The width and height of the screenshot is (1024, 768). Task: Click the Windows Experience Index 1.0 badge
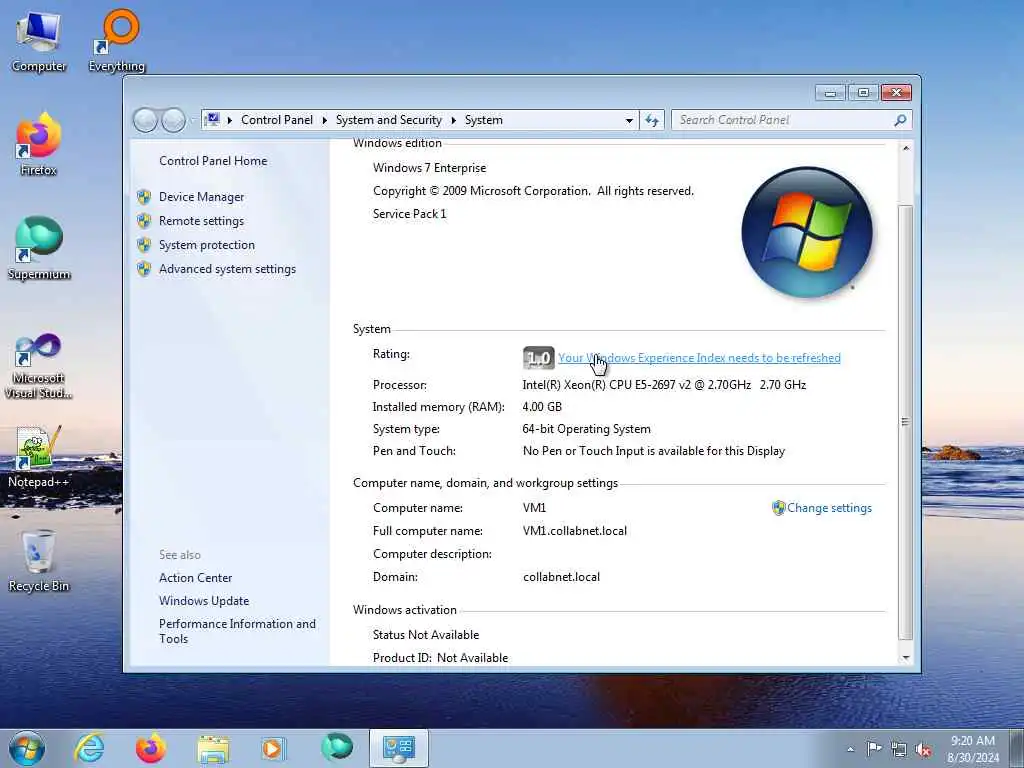coord(539,358)
